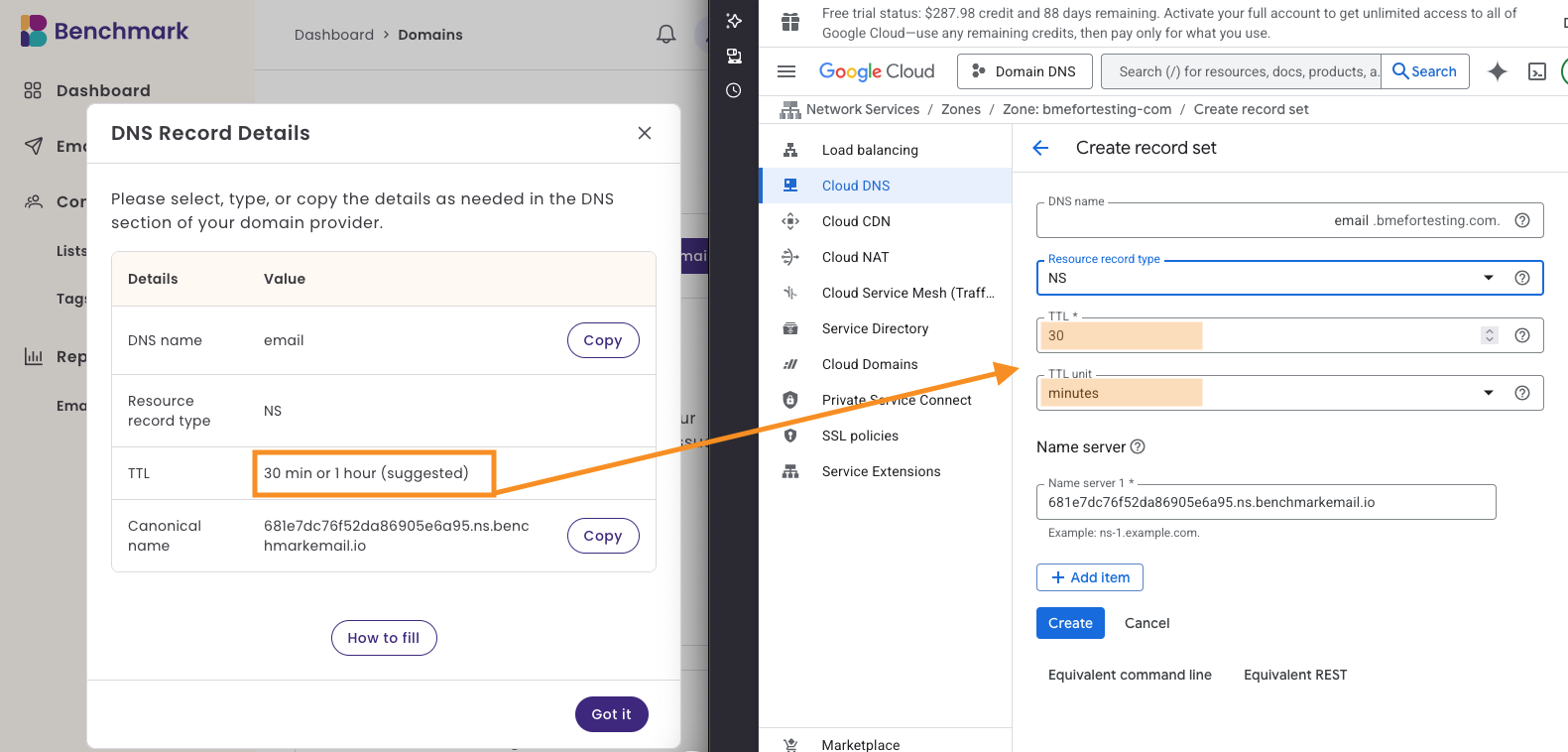Click the Cloud NAT icon
This screenshot has width=1568, height=752.
pyautogui.click(x=790, y=257)
